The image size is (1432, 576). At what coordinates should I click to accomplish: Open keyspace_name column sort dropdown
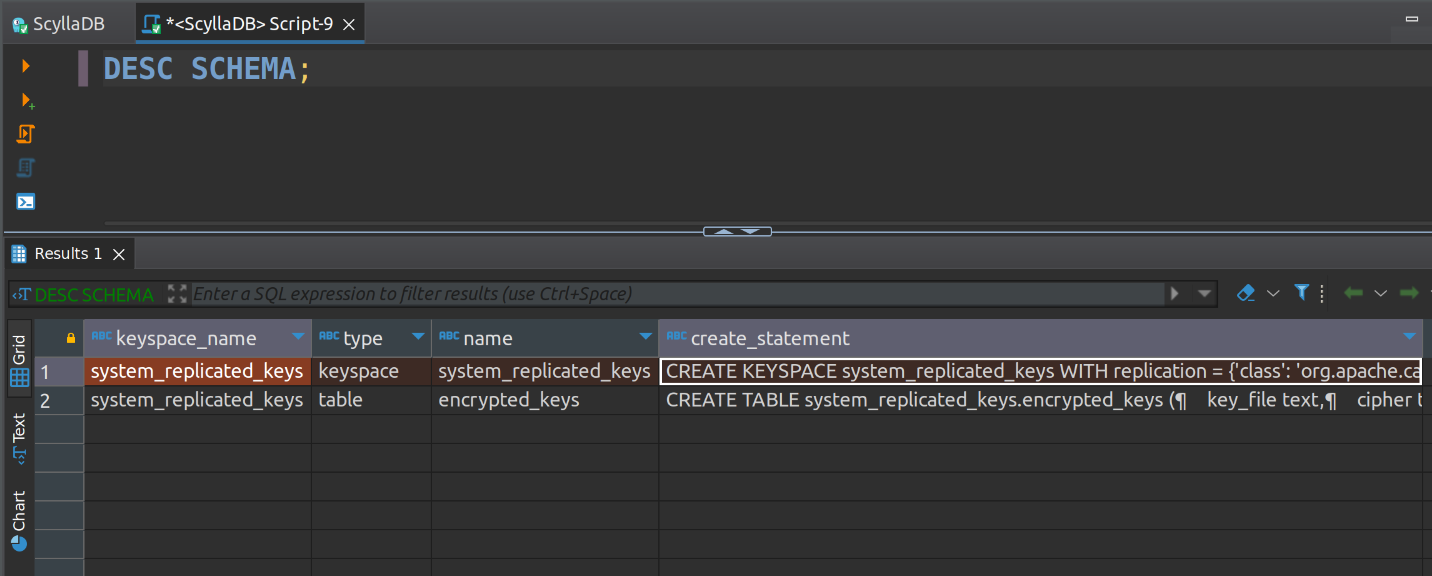tap(298, 338)
